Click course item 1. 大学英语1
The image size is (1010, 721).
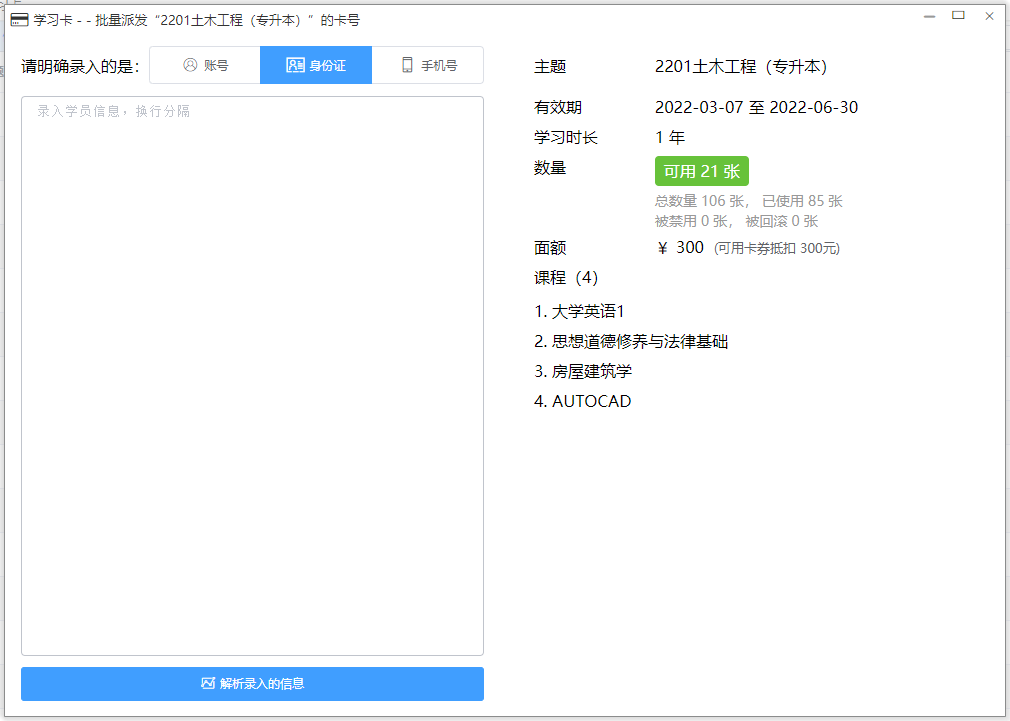(579, 311)
